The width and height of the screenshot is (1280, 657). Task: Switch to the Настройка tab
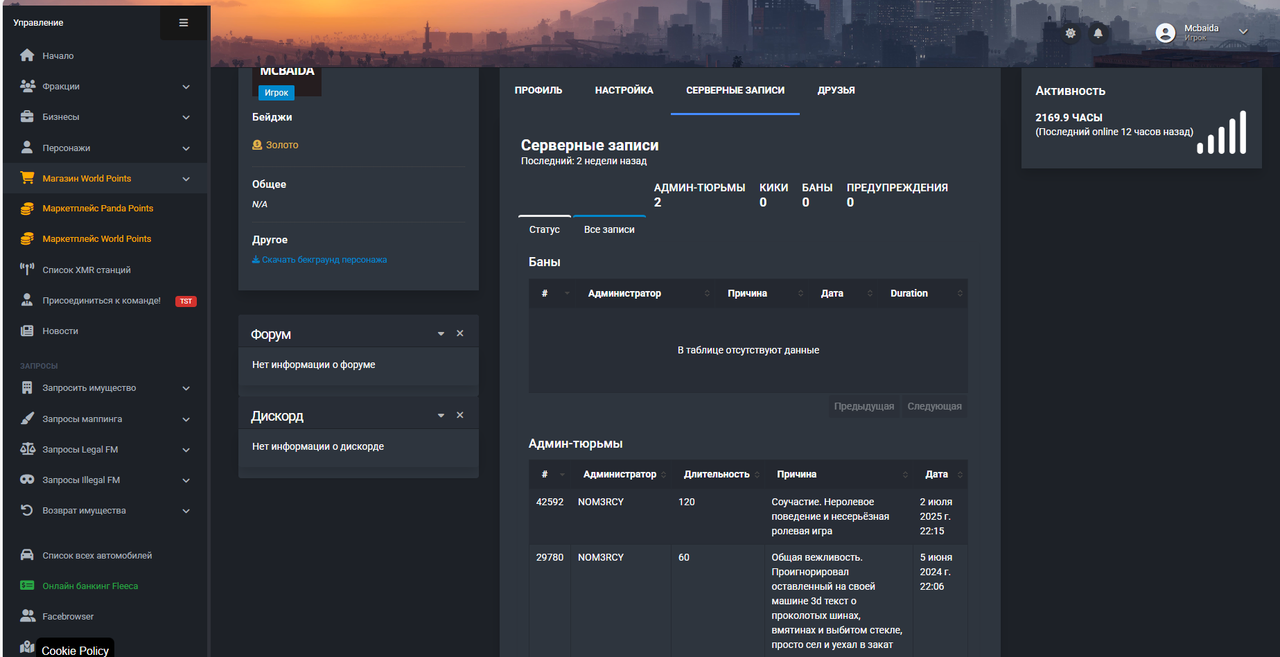624,90
